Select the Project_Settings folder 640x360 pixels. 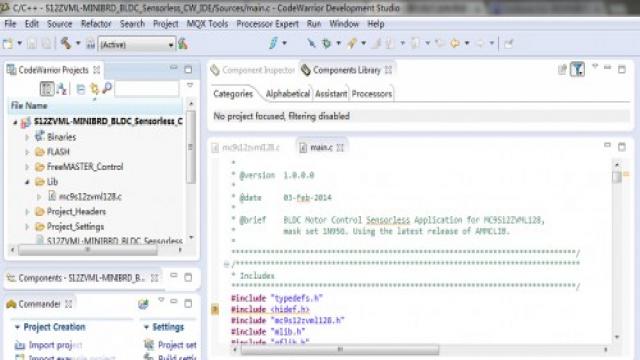click(x=75, y=227)
